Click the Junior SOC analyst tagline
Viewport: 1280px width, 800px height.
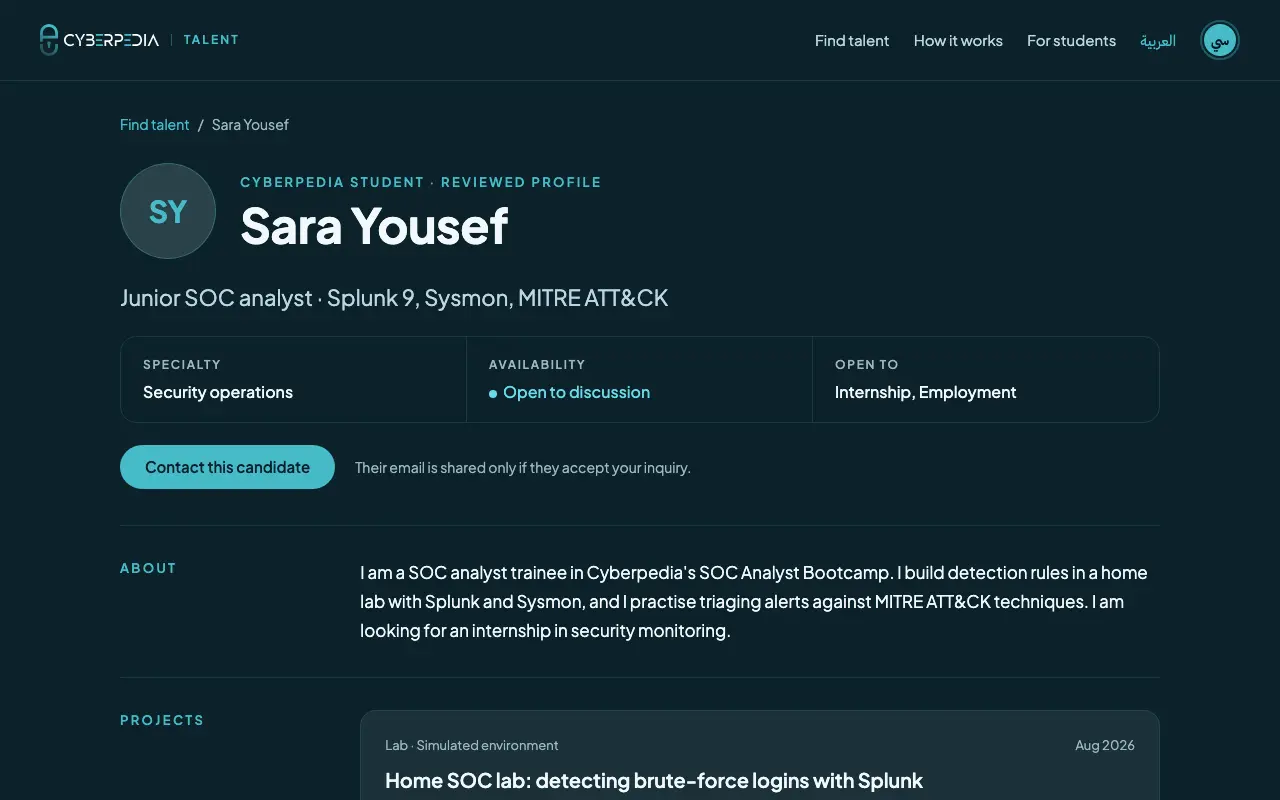point(394,298)
